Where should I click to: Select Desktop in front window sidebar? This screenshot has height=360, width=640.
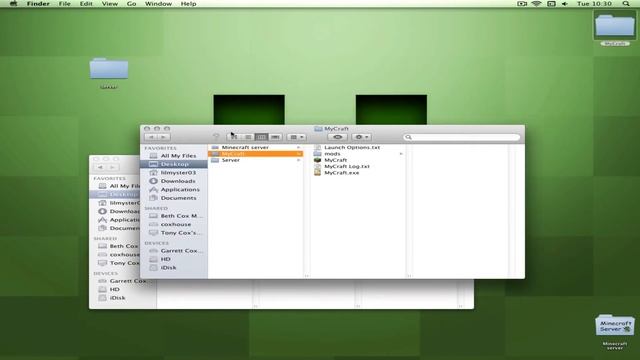coord(174,164)
